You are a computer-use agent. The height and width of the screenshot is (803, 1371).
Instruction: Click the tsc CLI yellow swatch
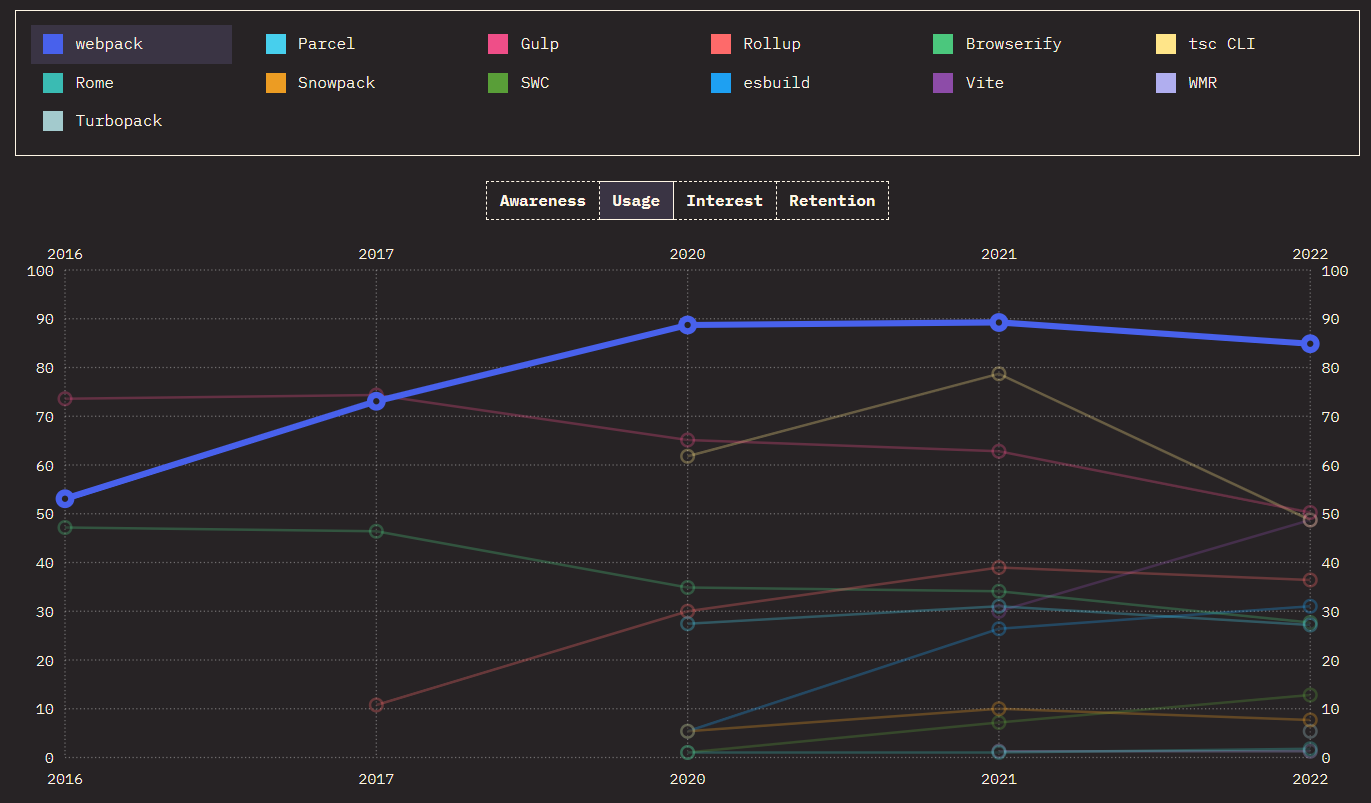point(1166,43)
